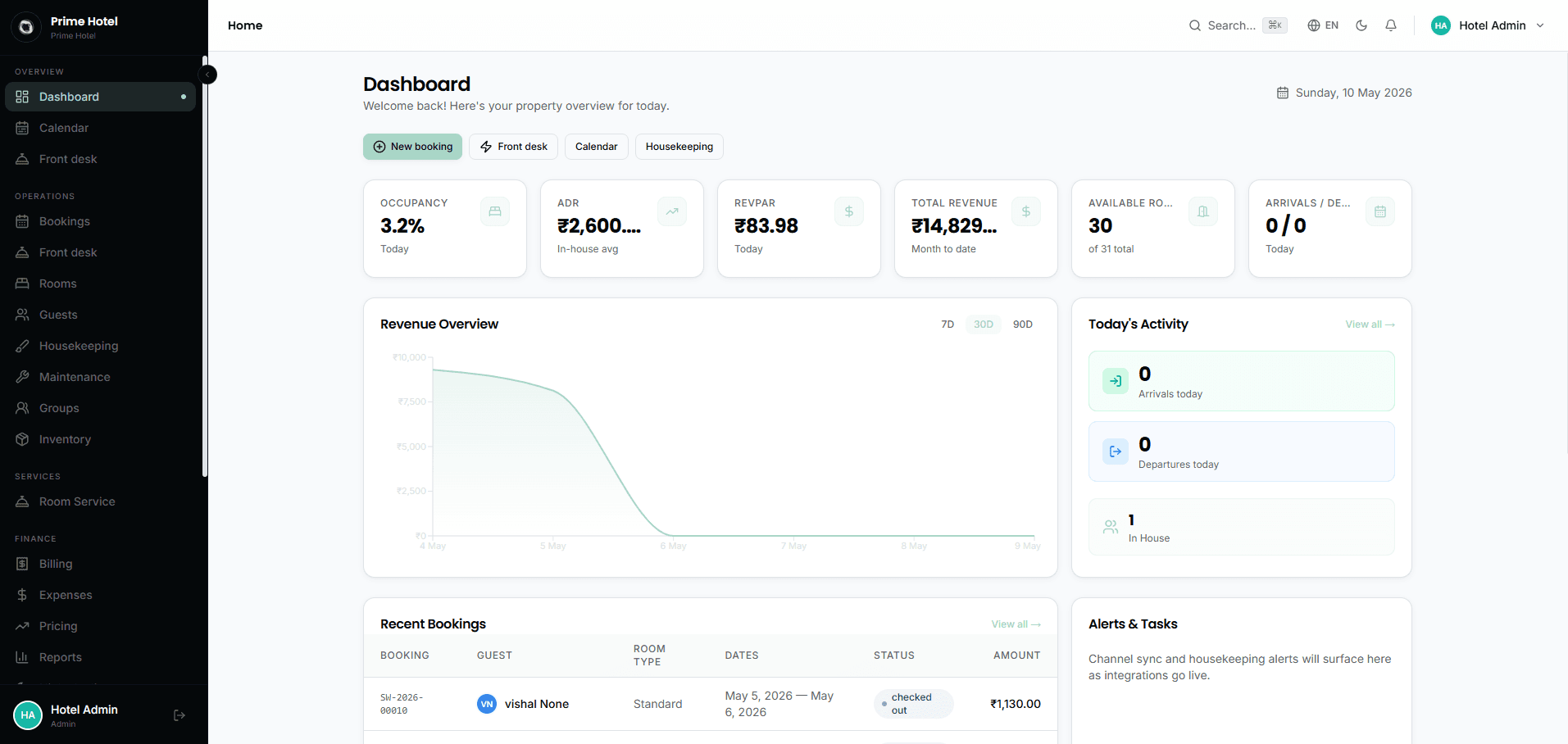Viewport: 1568px width, 744px height.
Task: Click the trend icon on ADR card
Action: [x=672, y=211]
